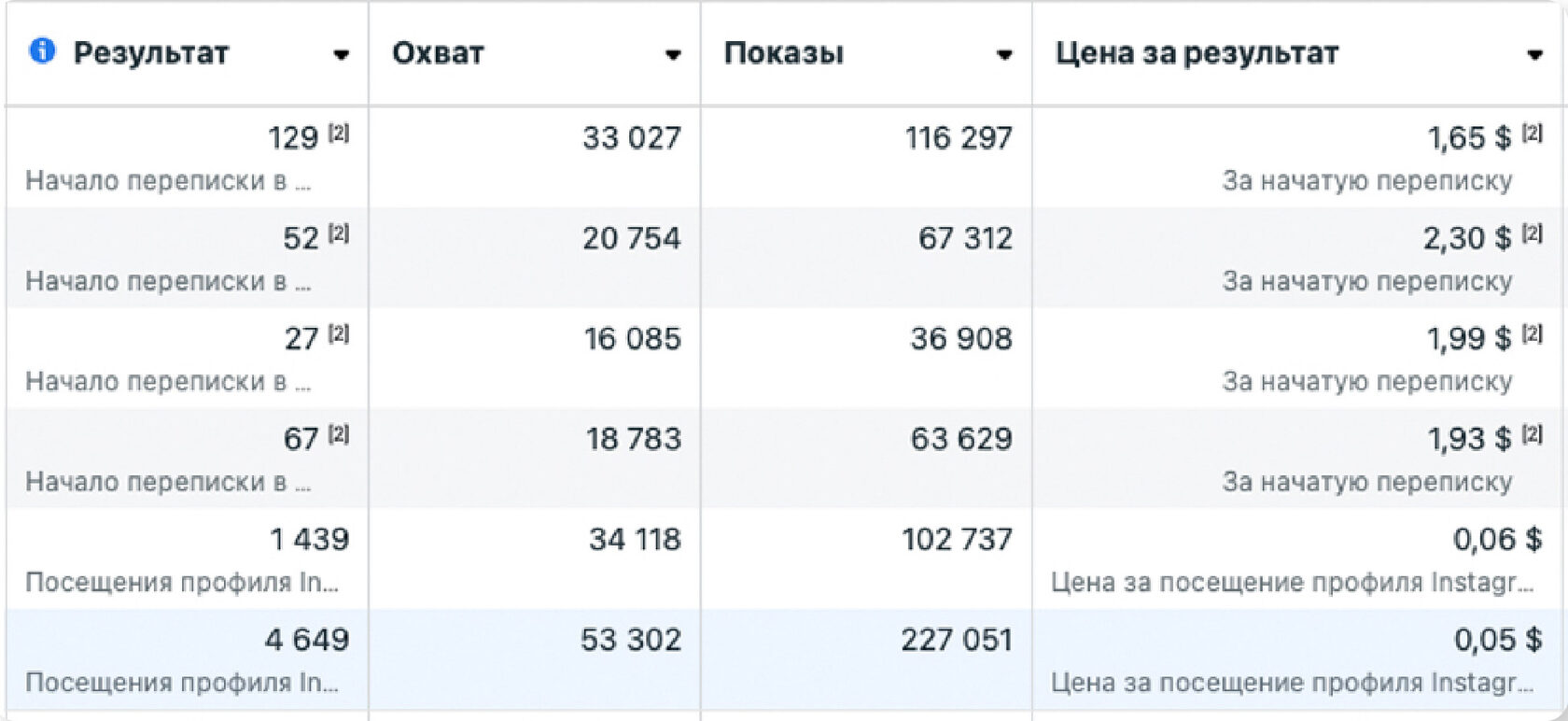The width and height of the screenshot is (1568, 721).
Task: Click the reach cell 53 302
Action: click(631, 640)
